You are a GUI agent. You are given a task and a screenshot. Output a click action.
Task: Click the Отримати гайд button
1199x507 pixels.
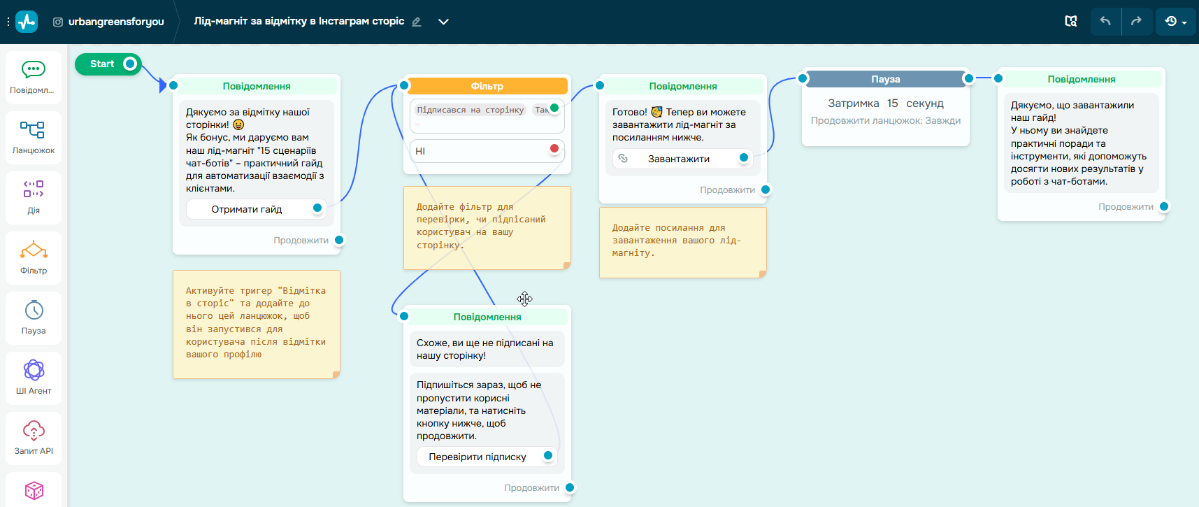pyautogui.click(x=247, y=209)
